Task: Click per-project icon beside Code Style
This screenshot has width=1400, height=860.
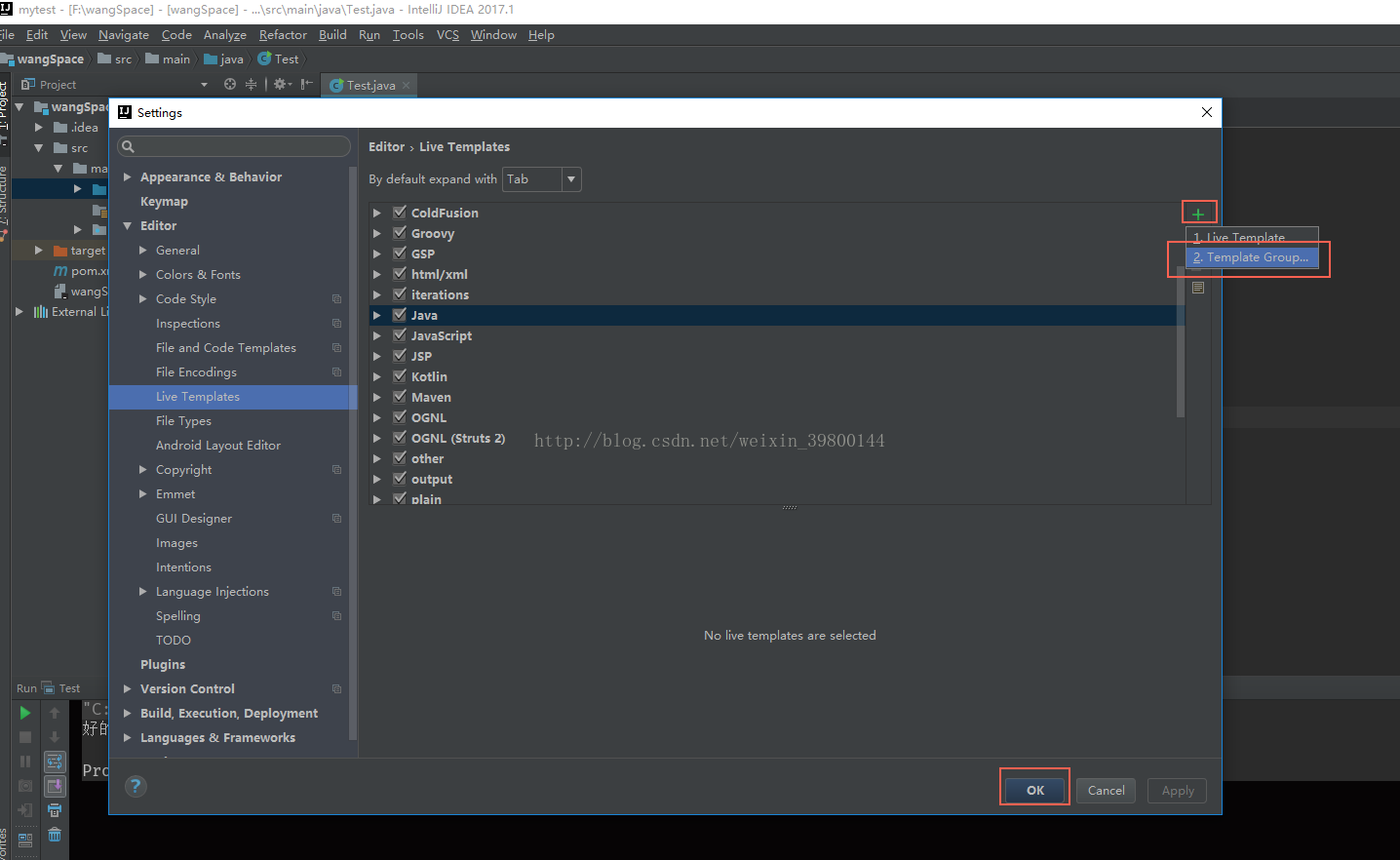Action: pyautogui.click(x=336, y=299)
